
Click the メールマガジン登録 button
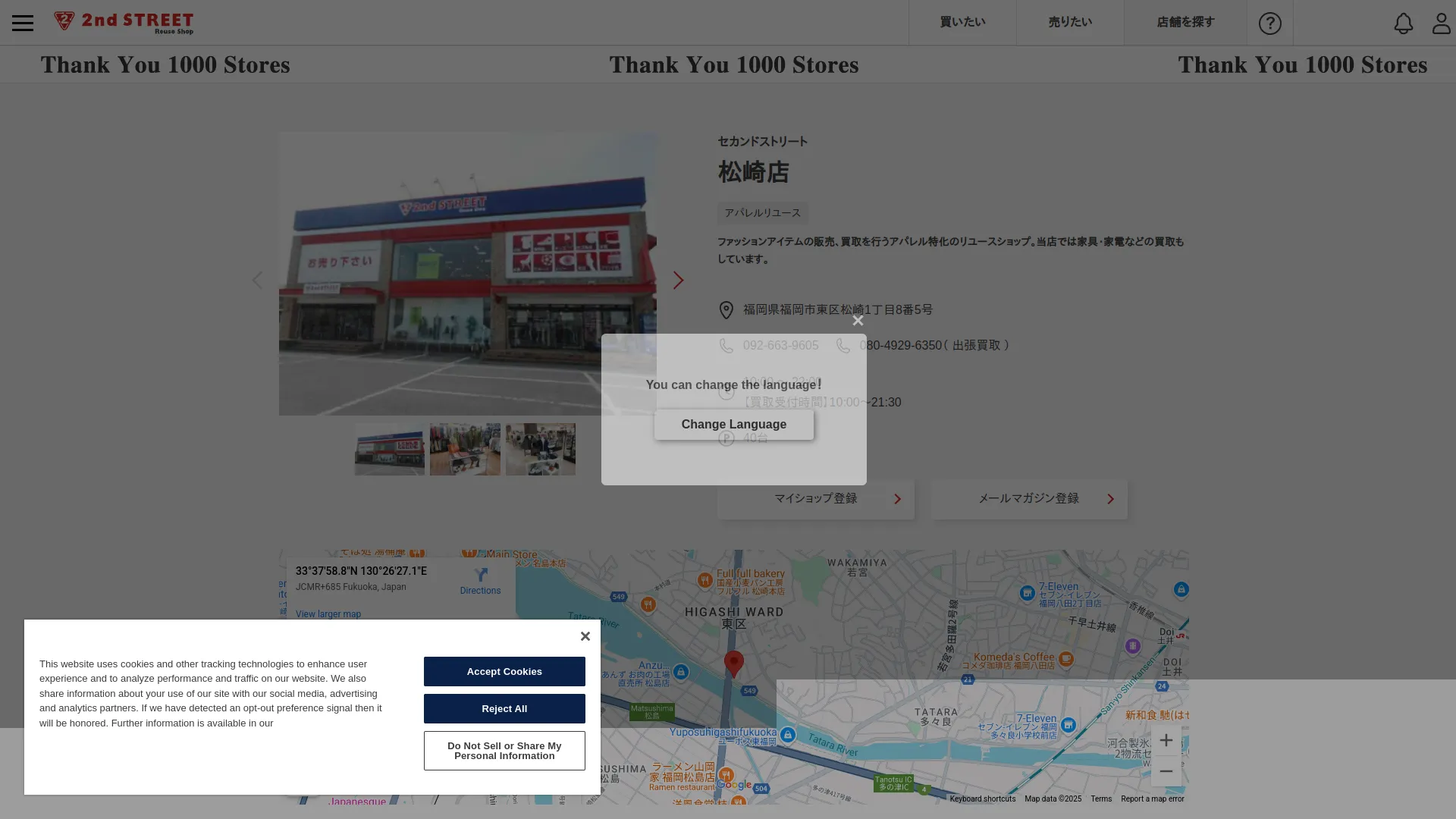pyautogui.click(x=1029, y=499)
